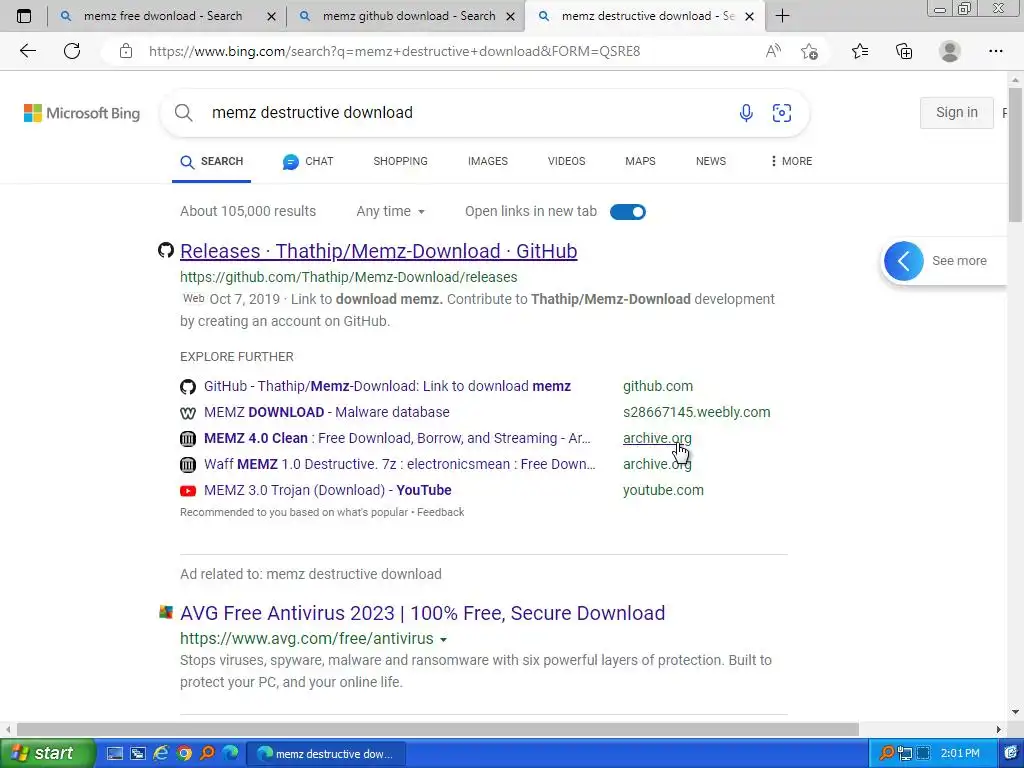Open Waff MEMZ 1.0 Destructive link

(400, 464)
